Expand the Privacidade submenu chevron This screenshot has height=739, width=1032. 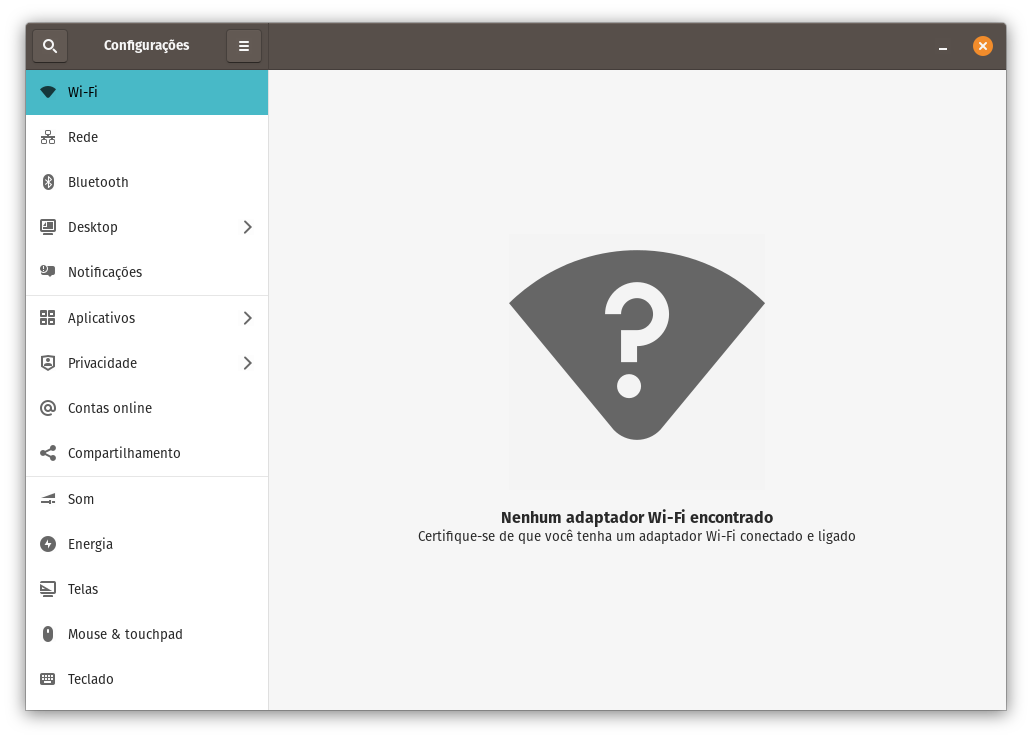pos(247,363)
